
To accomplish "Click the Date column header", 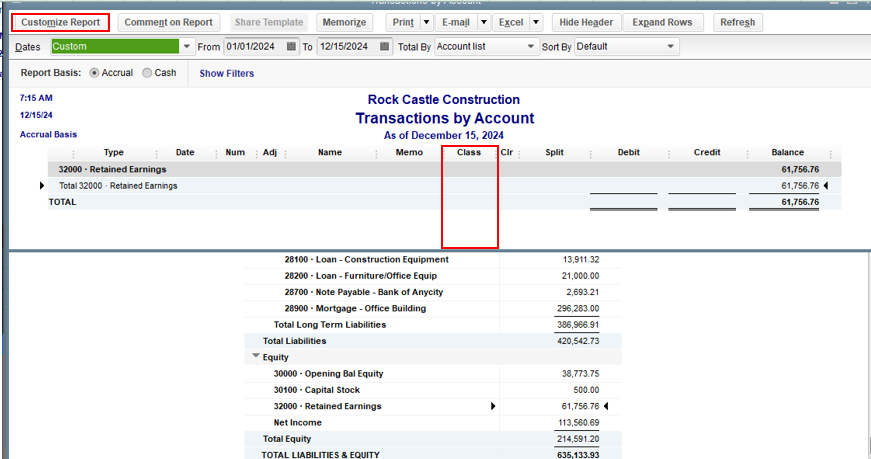I will point(185,152).
